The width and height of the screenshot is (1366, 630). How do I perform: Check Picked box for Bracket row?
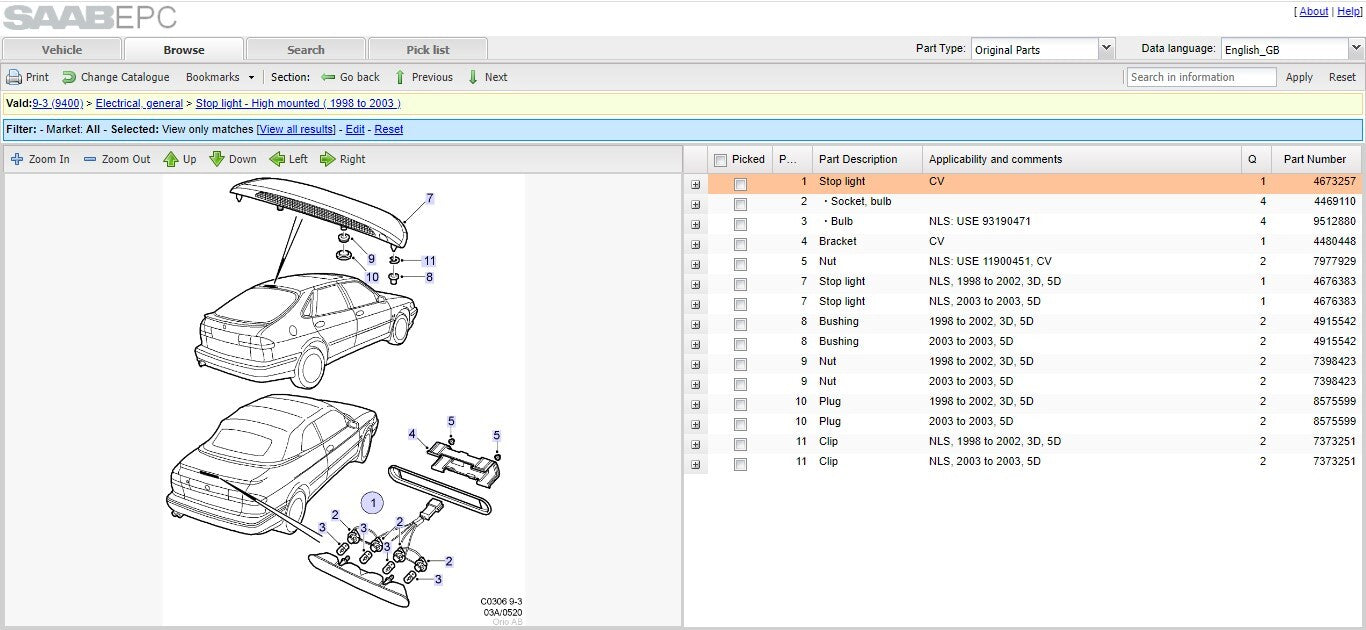(740, 244)
